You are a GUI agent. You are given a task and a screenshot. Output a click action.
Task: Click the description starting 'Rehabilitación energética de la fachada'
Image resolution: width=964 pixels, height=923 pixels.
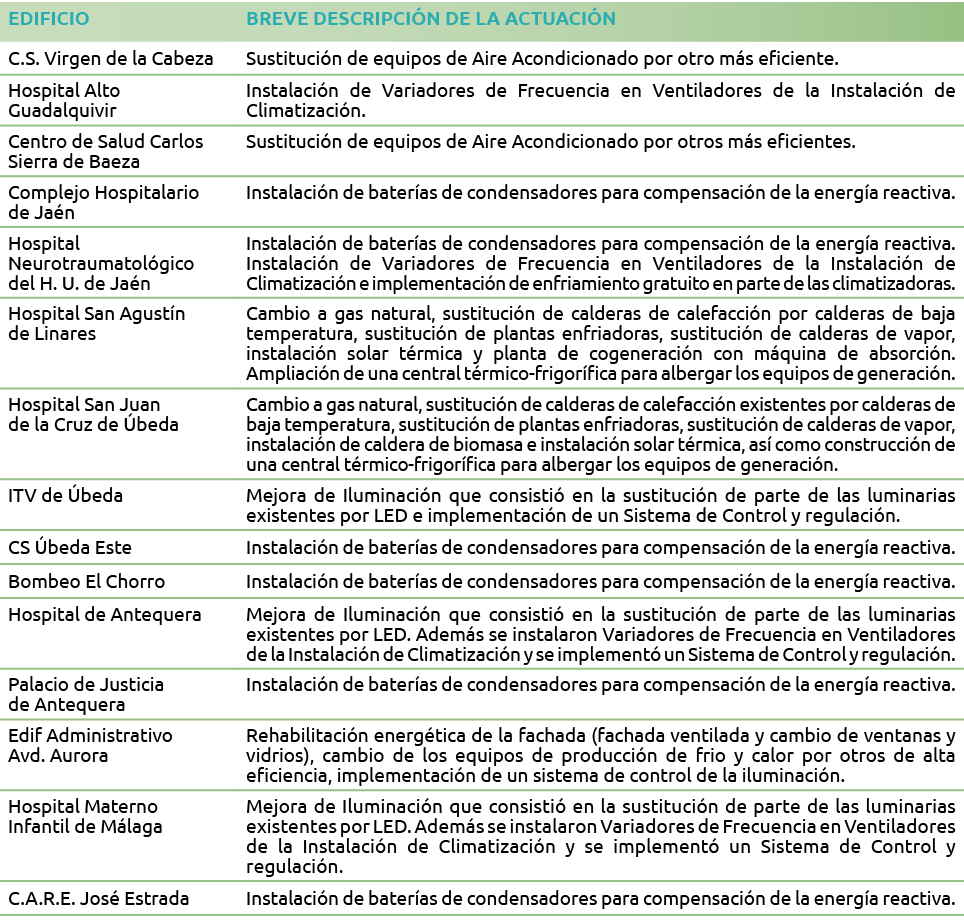(x=600, y=755)
